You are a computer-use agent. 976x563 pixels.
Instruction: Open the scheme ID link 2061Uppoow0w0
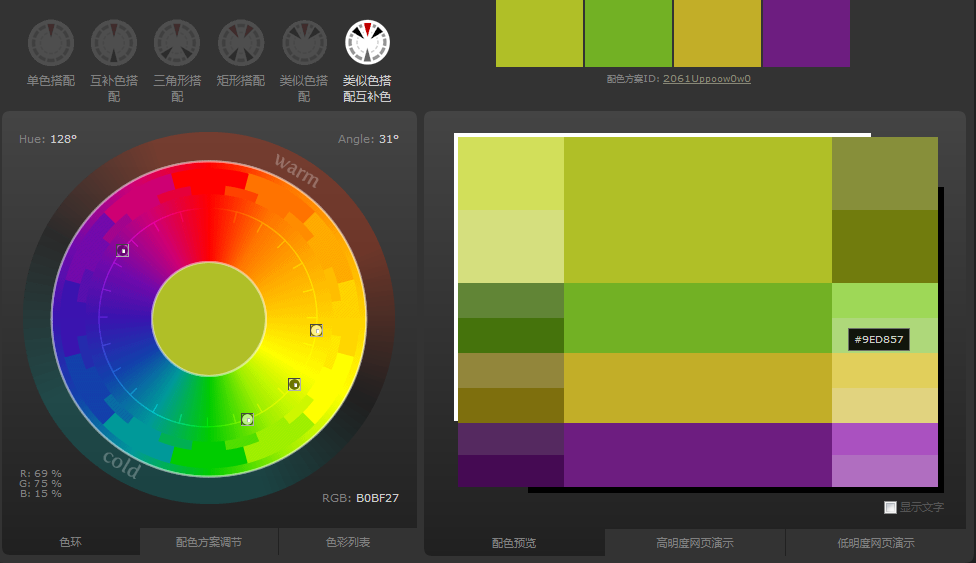(x=706, y=78)
